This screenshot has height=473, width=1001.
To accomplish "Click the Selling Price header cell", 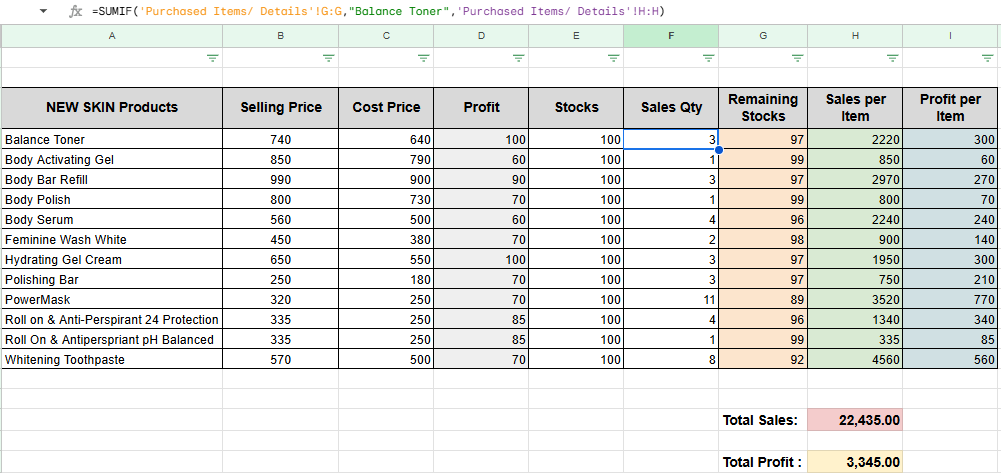I will pyautogui.click(x=280, y=108).
